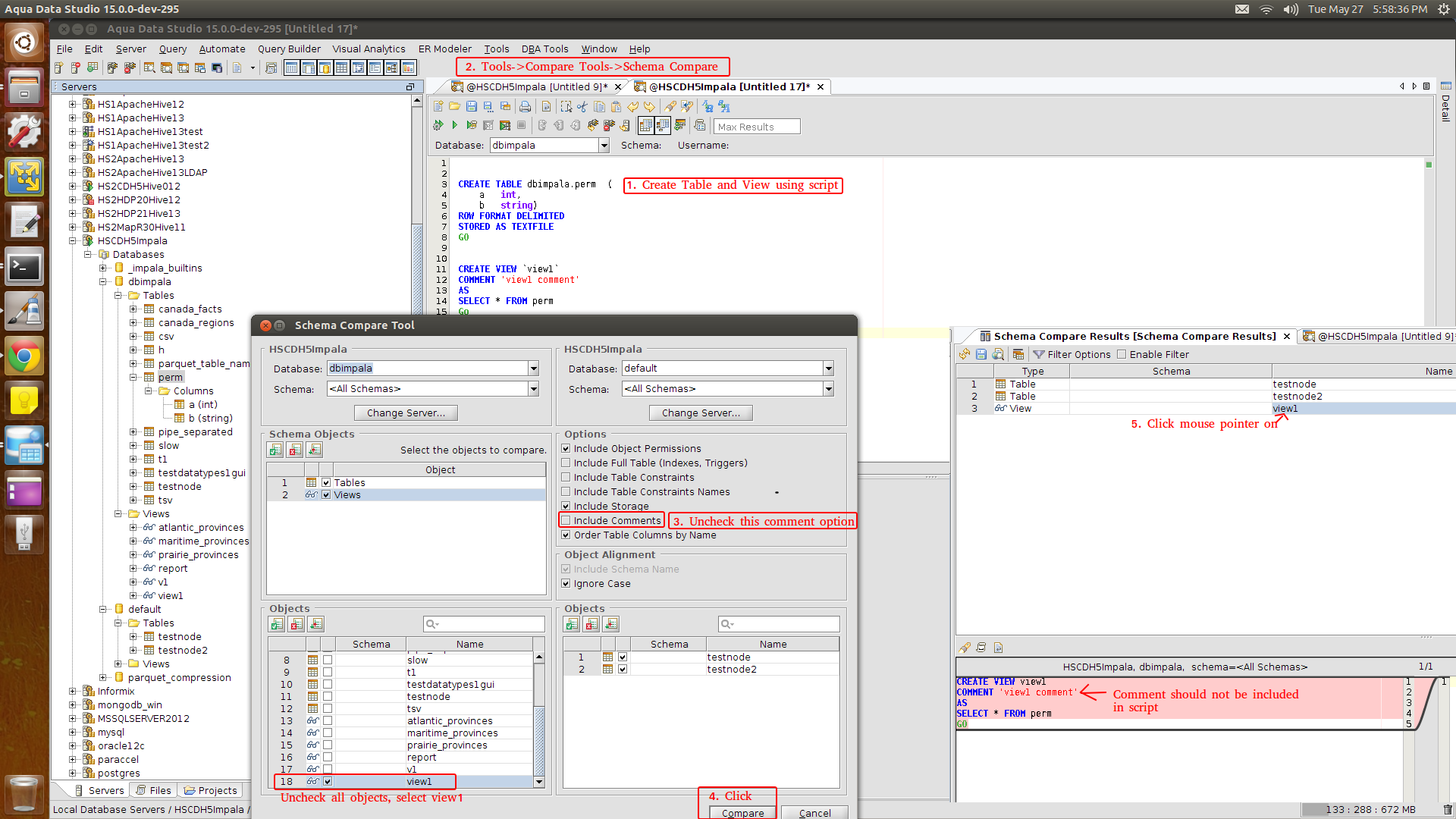Click the Print icon in the editor toolbar
1456x819 pixels.
coord(525,106)
